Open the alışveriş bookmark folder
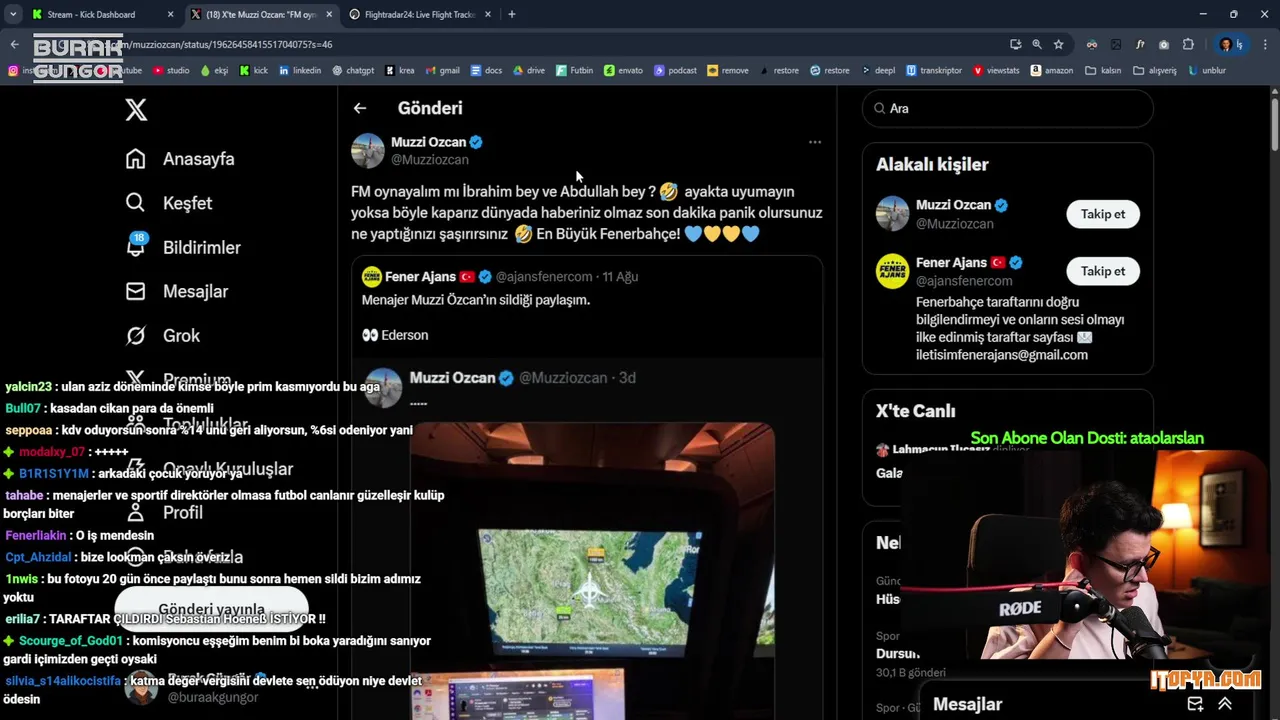Viewport: 1280px width, 720px height. tap(1155, 70)
